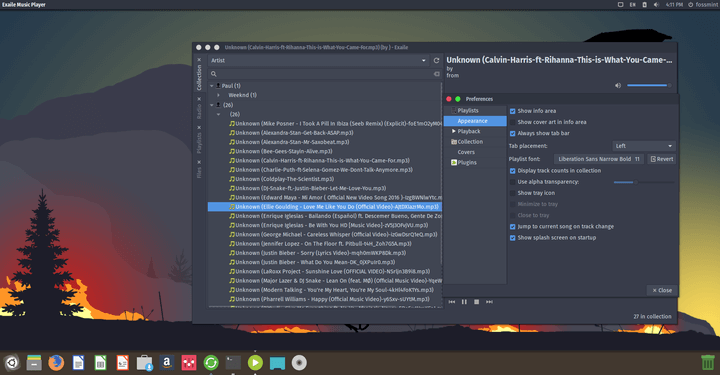Mute audio via the speaker icon beside volume slider
Image resolution: width=720 pixels, height=375 pixels.
[618, 85]
